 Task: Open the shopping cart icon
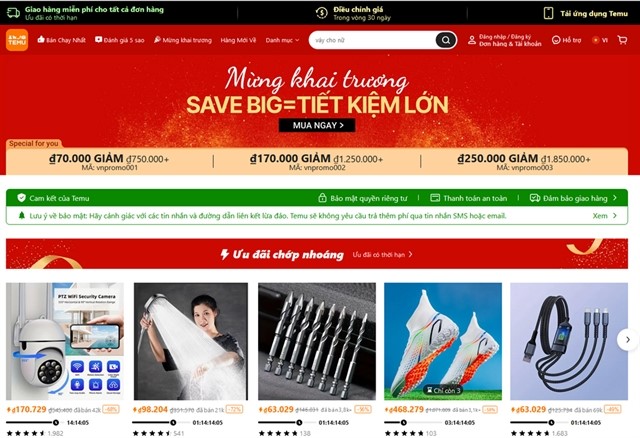tap(622, 40)
